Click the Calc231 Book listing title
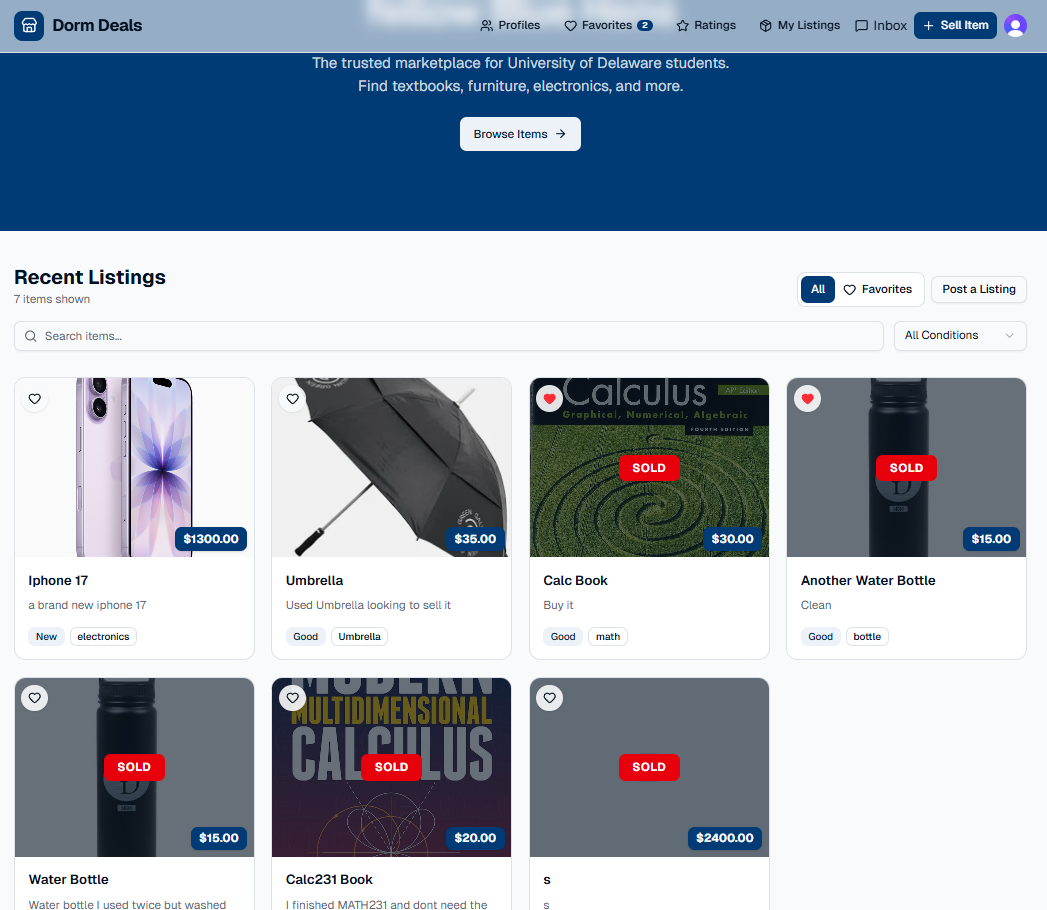 [x=329, y=879]
